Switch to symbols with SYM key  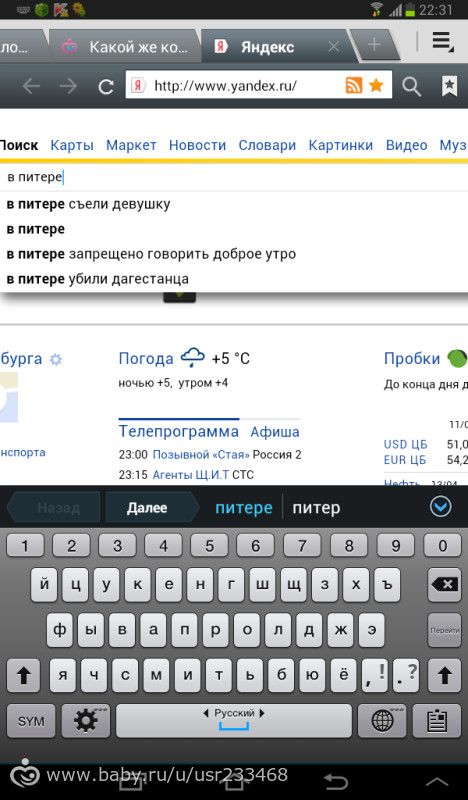click(31, 721)
